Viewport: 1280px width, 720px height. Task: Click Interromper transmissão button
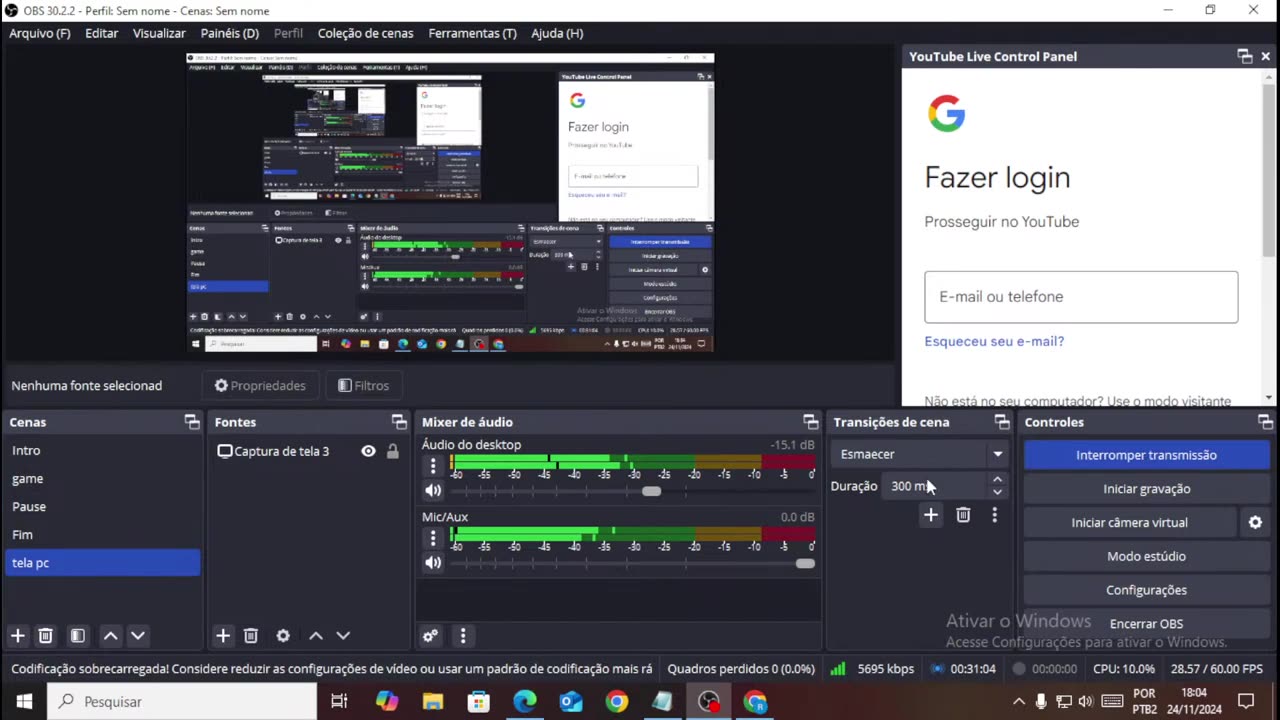point(1146,455)
